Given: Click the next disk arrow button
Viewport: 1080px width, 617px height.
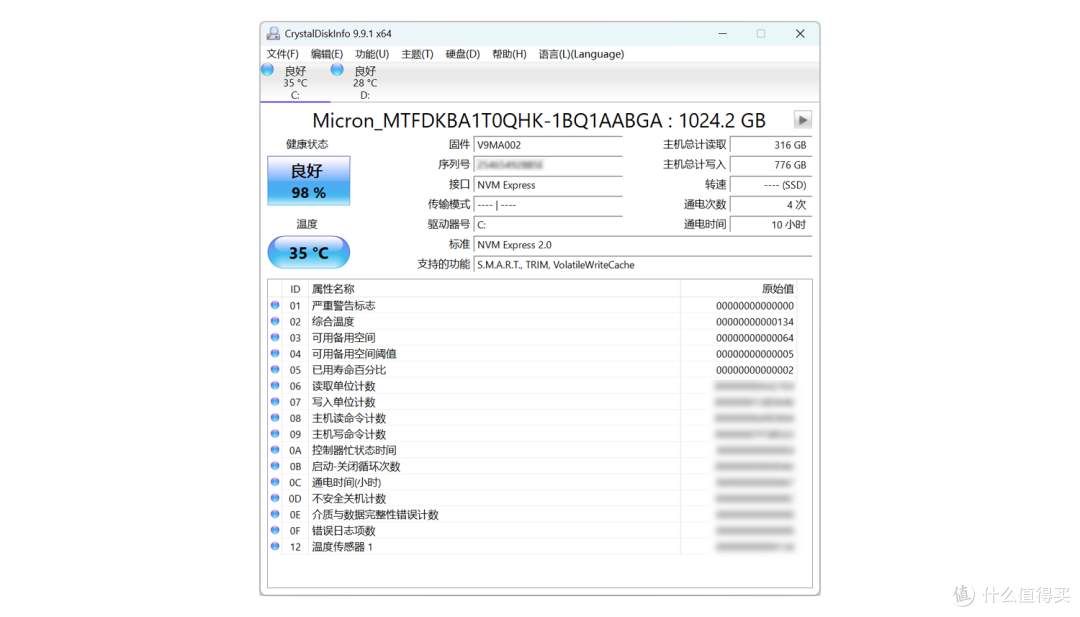Looking at the screenshot, I should click(802, 120).
